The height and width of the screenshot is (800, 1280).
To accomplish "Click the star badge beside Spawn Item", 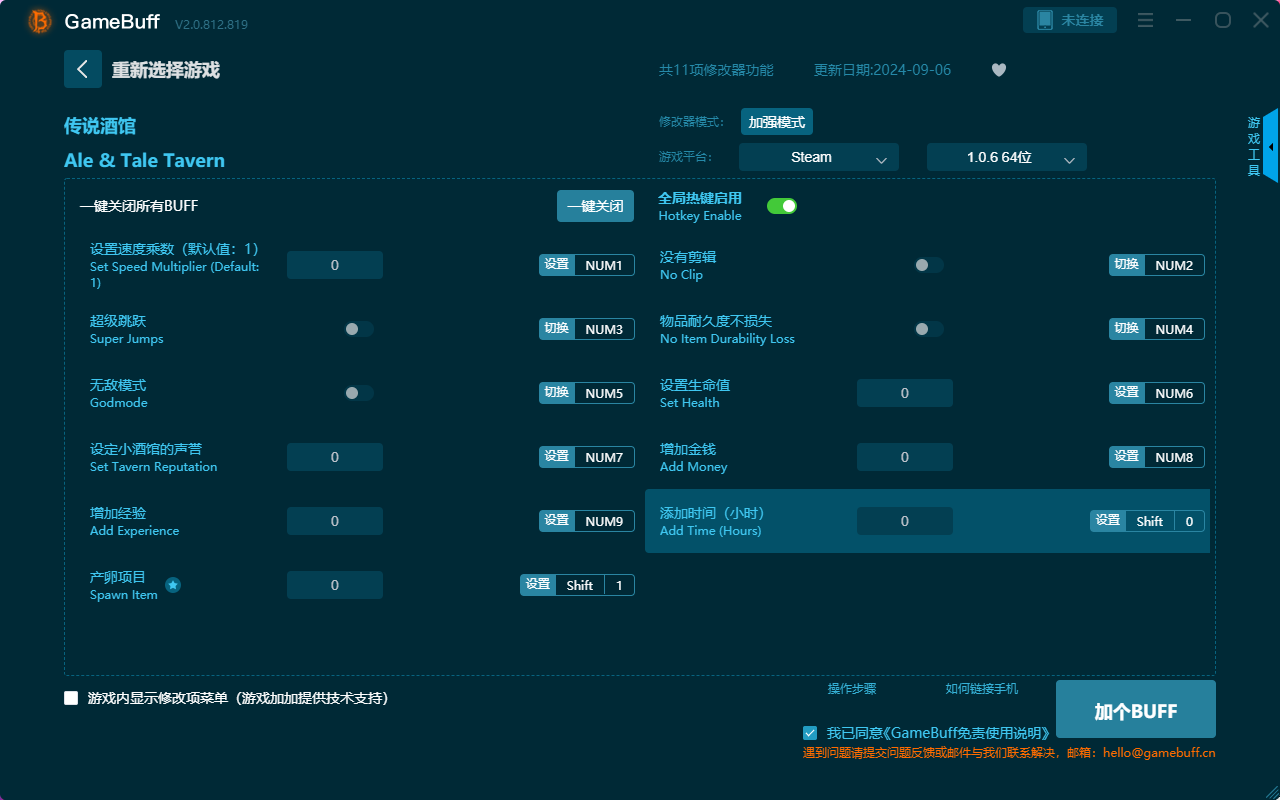I will coord(173,585).
